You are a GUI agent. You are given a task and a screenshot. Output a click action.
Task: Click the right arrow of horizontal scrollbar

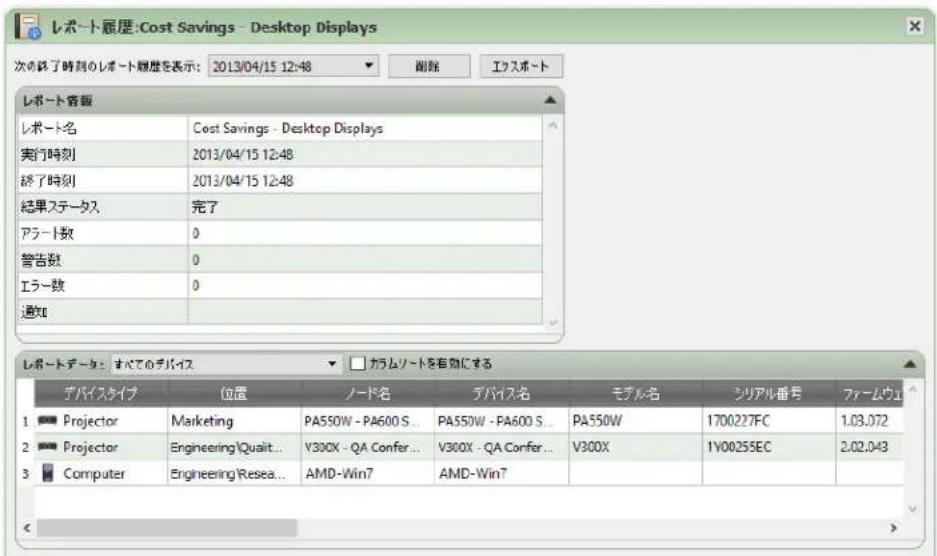pyautogui.click(x=894, y=528)
